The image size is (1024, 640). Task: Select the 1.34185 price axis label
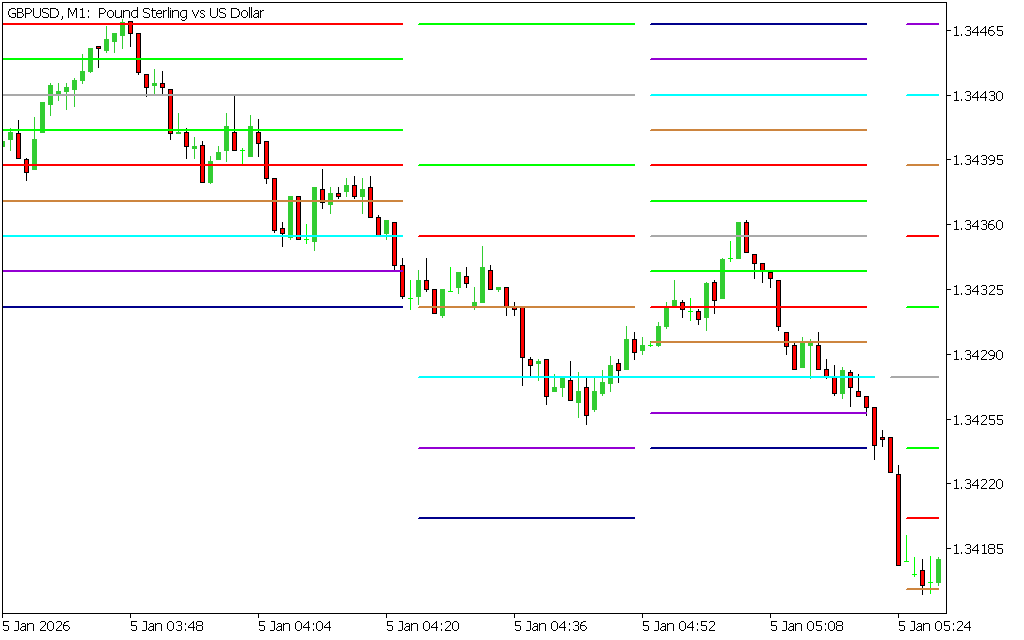(978, 549)
